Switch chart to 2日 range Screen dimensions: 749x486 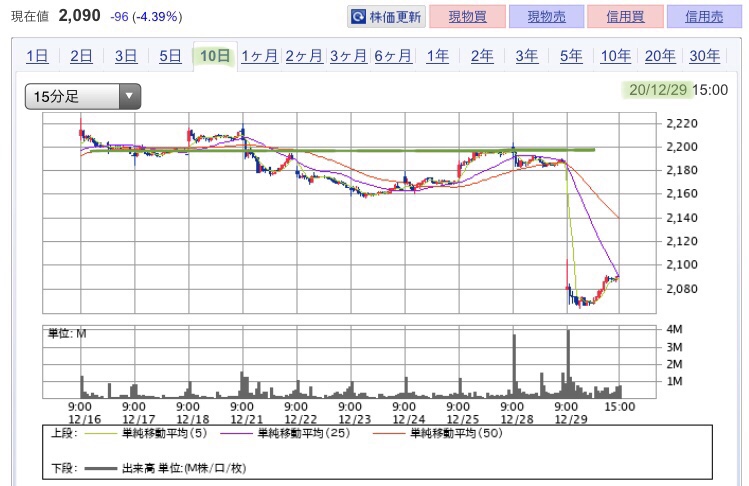click(x=81, y=56)
